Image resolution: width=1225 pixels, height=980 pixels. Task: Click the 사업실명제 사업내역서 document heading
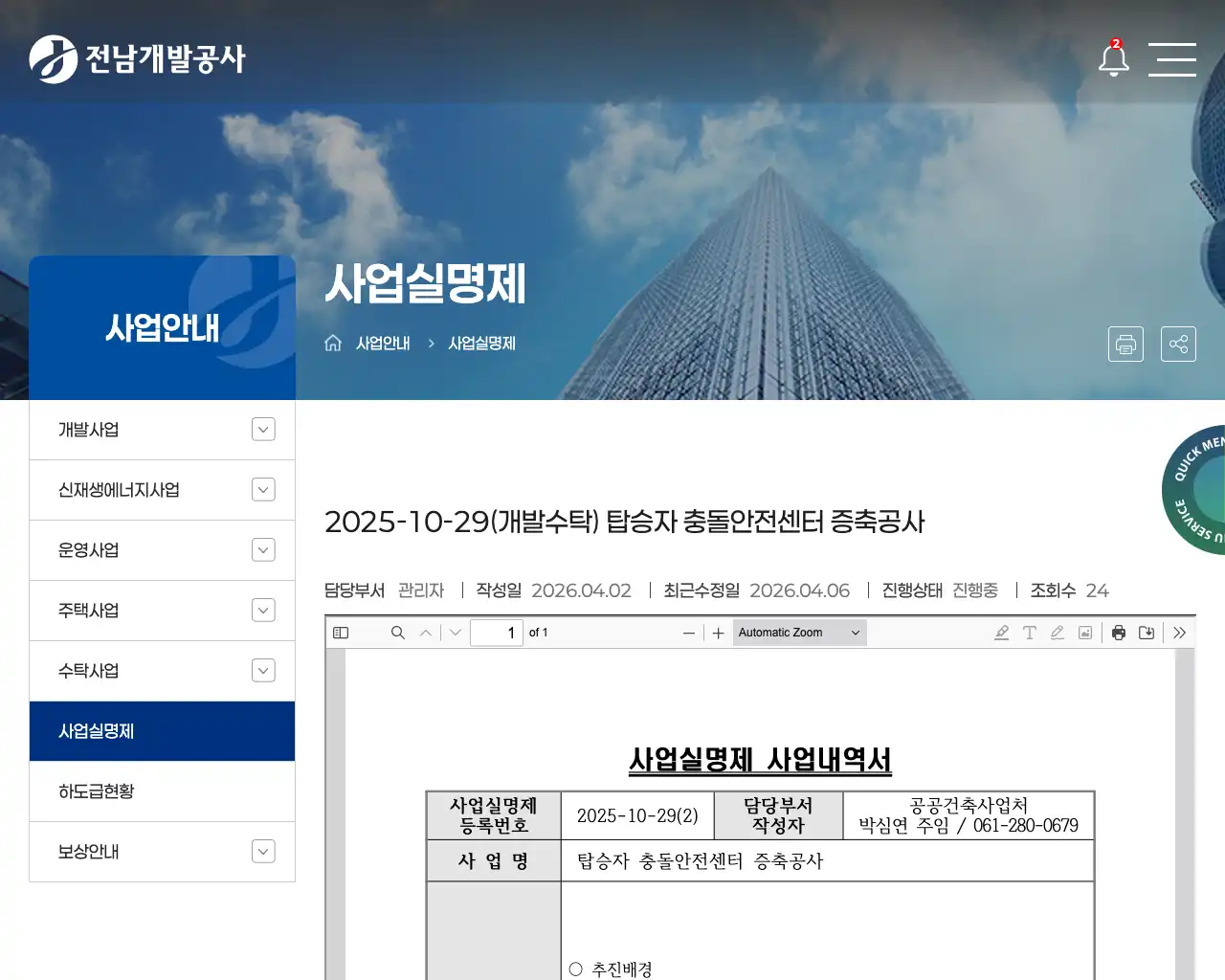tap(760, 760)
